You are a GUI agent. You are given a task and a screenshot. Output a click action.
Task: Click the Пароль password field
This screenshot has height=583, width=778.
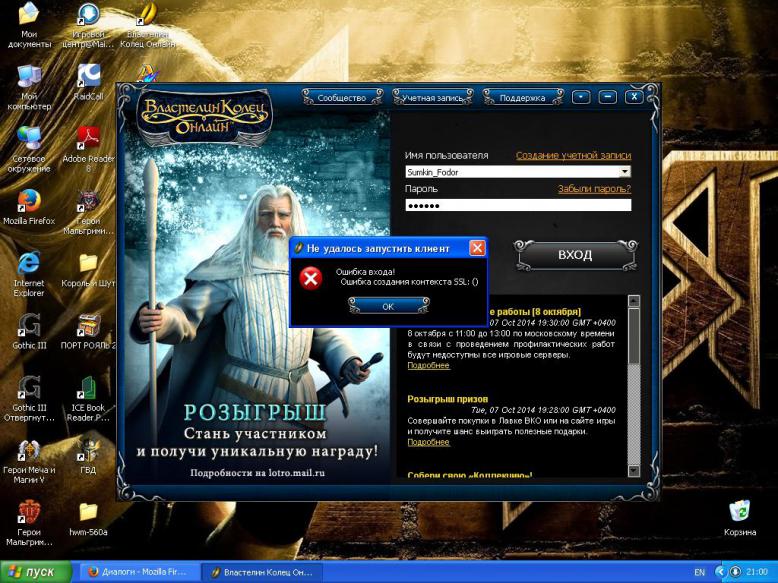coord(518,205)
